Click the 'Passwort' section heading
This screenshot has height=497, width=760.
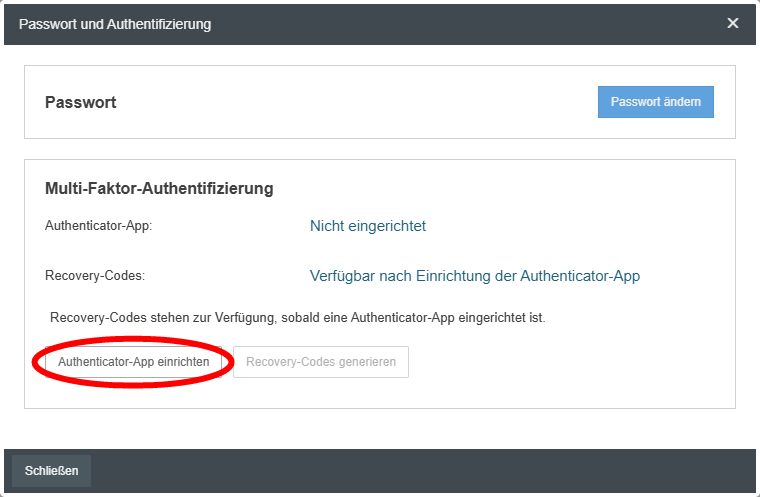pos(80,102)
